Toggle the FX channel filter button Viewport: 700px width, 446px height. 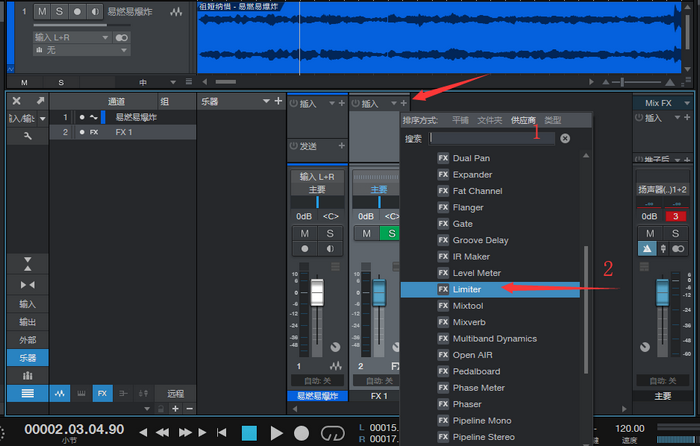pyautogui.click(x=101, y=394)
